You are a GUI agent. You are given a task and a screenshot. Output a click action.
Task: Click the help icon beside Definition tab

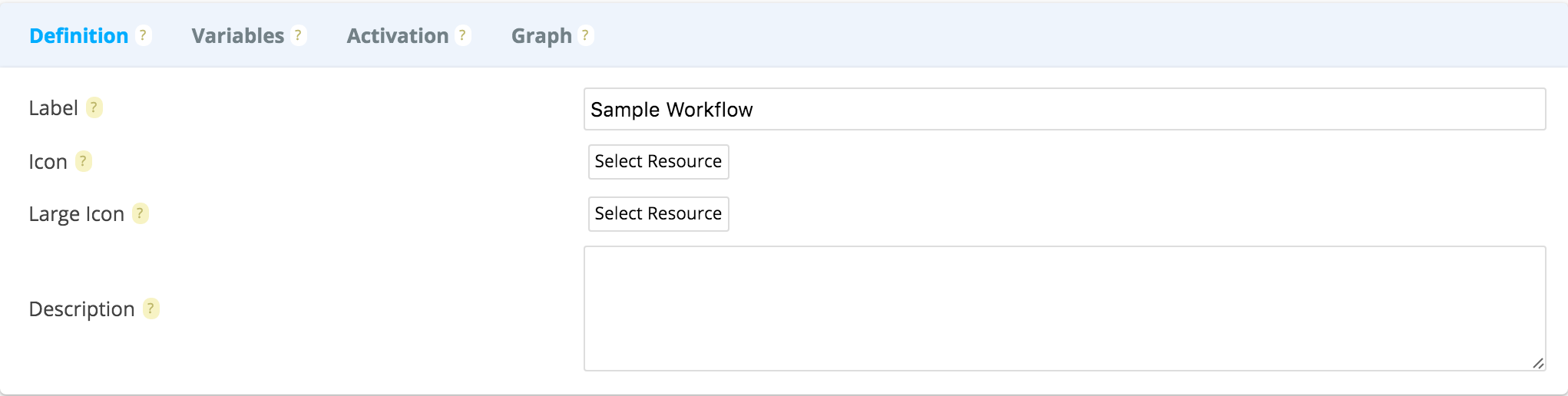click(x=143, y=35)
